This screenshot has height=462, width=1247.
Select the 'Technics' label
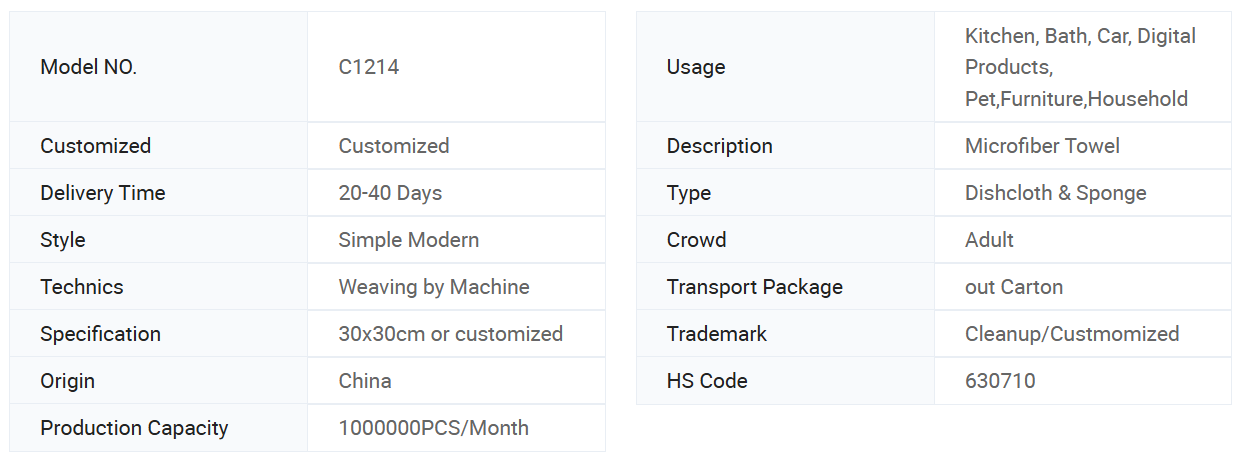82,287
